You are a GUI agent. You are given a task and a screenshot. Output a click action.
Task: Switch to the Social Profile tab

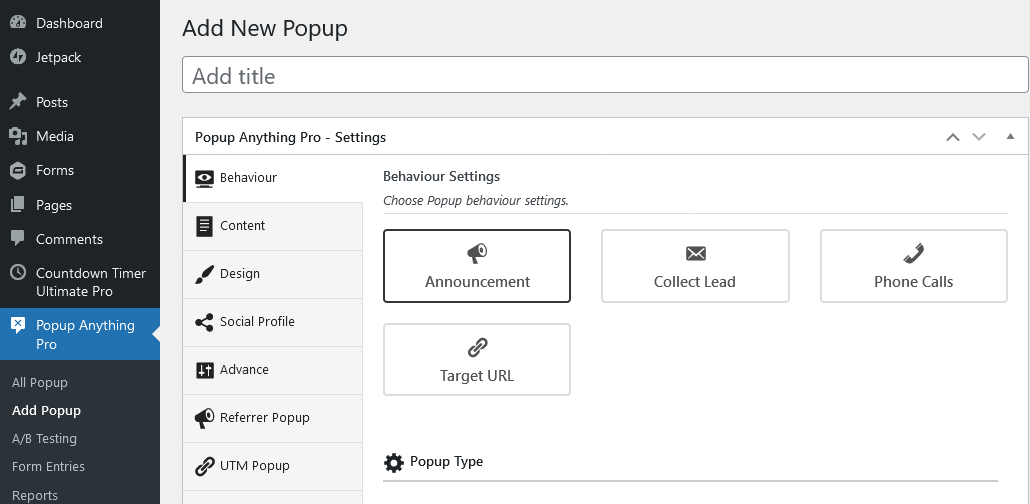coord(273,322)
